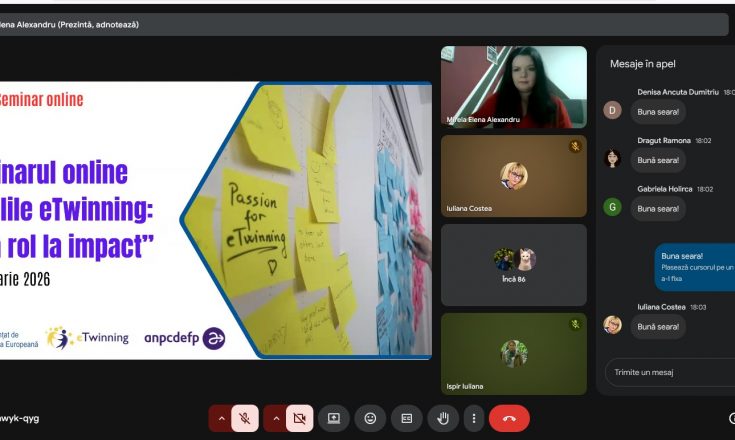Select Ispir Iuliana participant tile
Screen dimensions: 735x440
point(514,354)
